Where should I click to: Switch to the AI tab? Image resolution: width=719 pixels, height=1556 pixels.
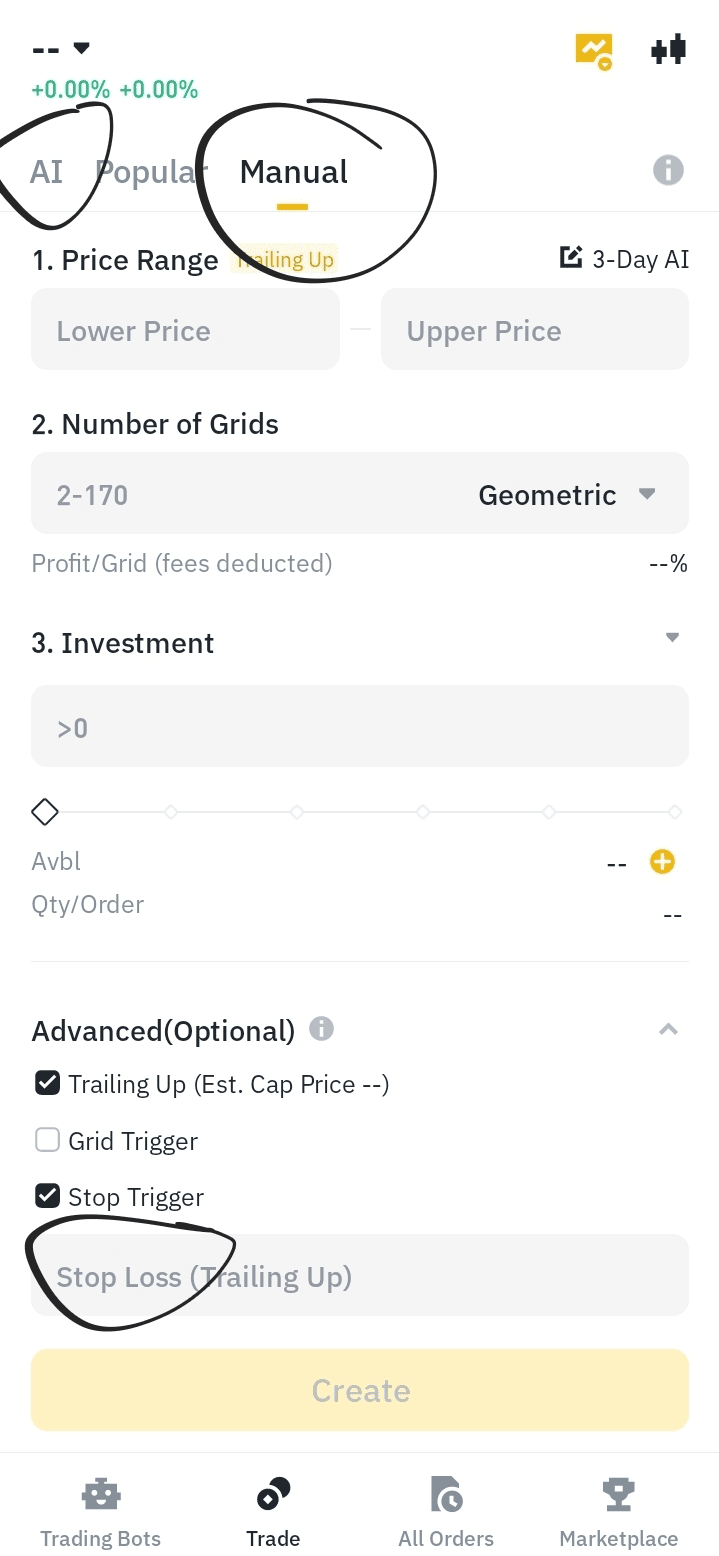click(x=46, y=172)
